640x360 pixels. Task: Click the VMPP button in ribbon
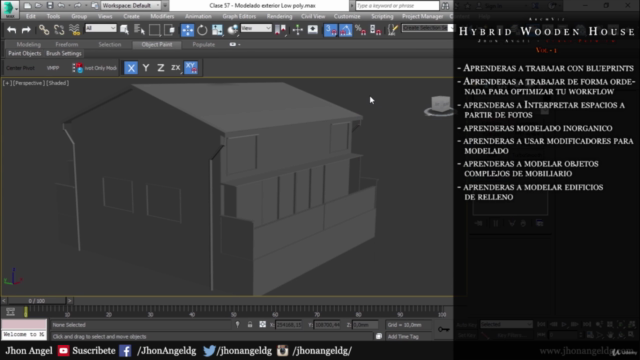click(x=53, y=68)
